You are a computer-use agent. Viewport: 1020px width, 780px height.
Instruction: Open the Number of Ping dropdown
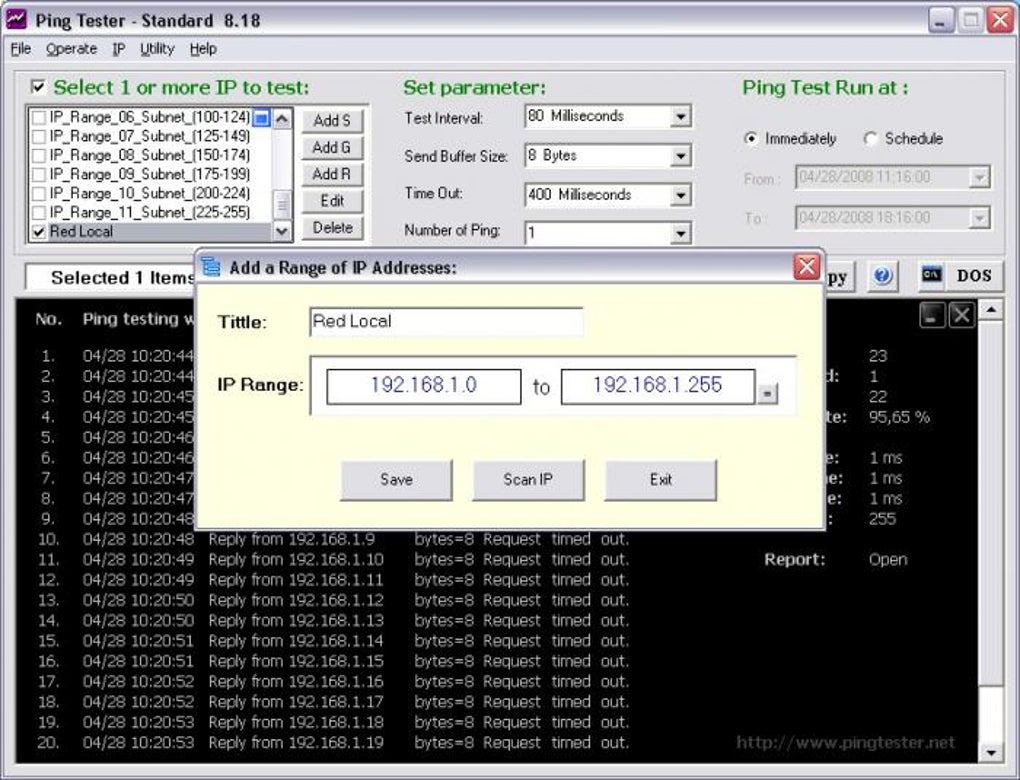(x=680, y=233)
